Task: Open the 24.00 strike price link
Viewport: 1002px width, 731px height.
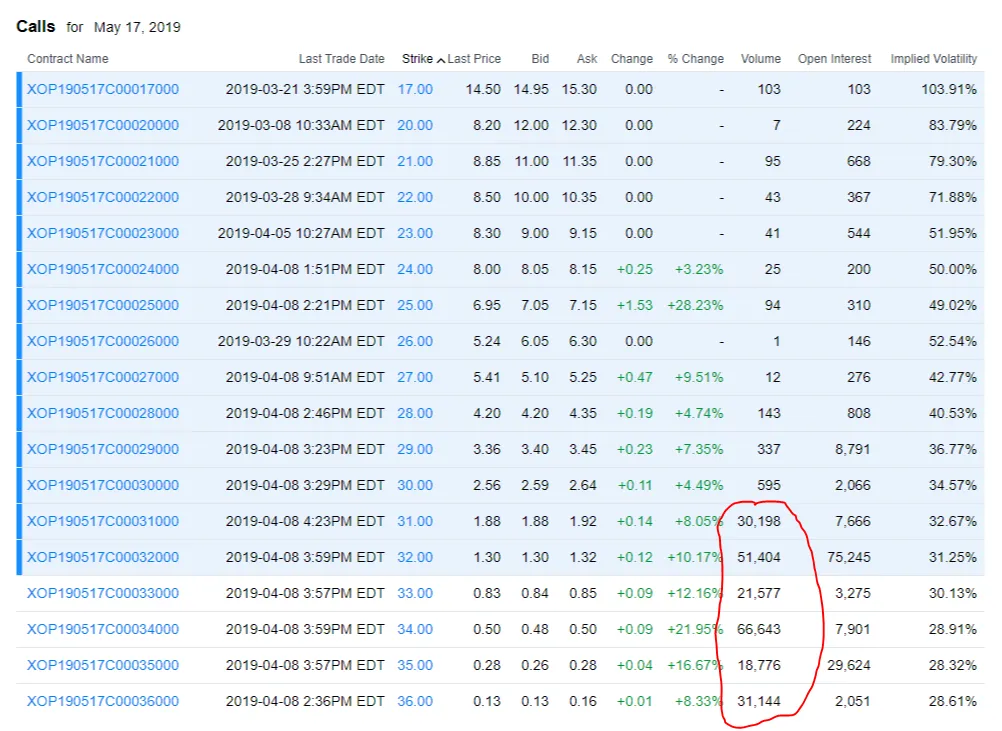Action: point(415,269)
